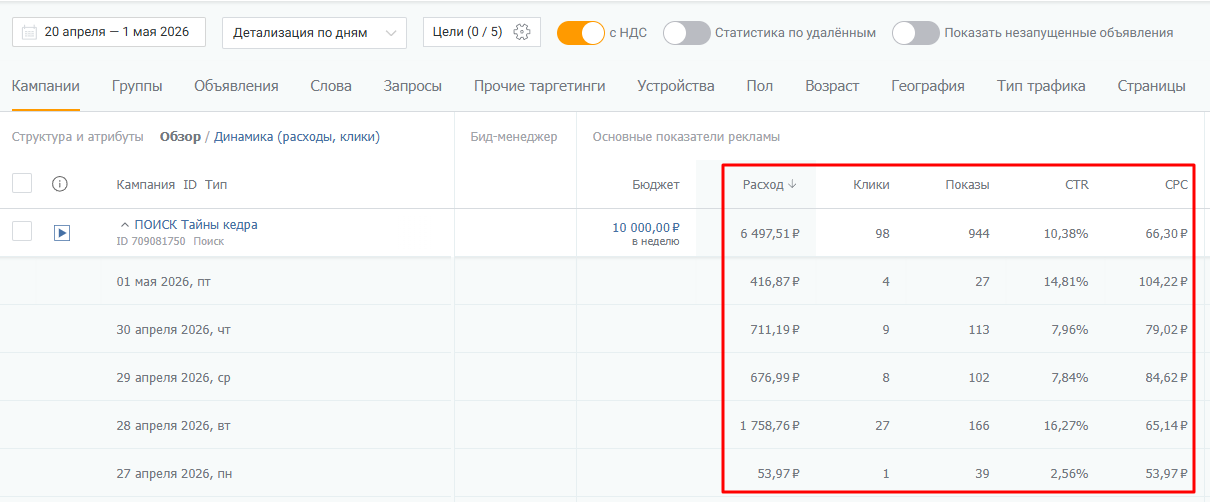Sort by the CPC column header

point(1176,184)
